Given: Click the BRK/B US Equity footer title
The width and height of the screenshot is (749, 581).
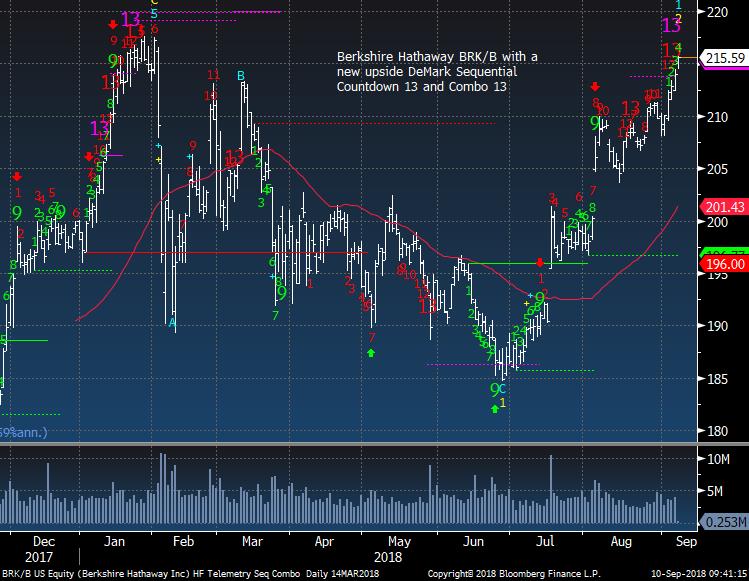Looking at the screenshot, I should coord(190,573).
